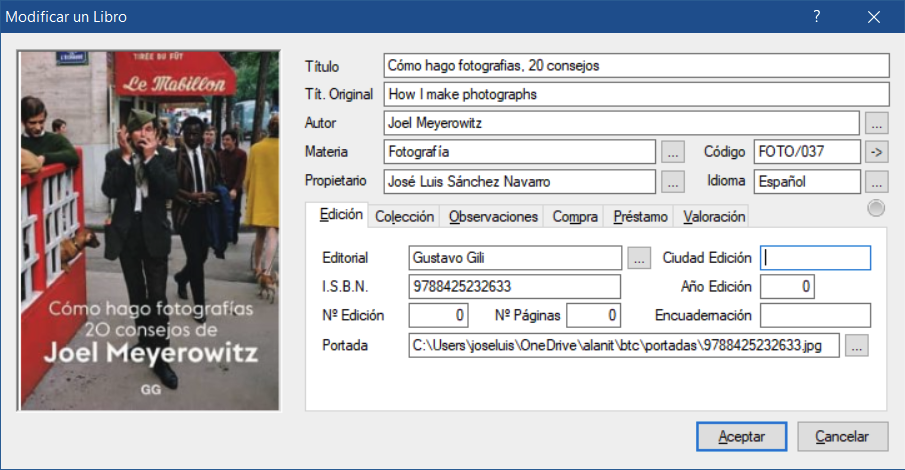The height and width of the screenshot is (470, 905).
Task: Open Propietario lookup button
Action: (672, 182)
